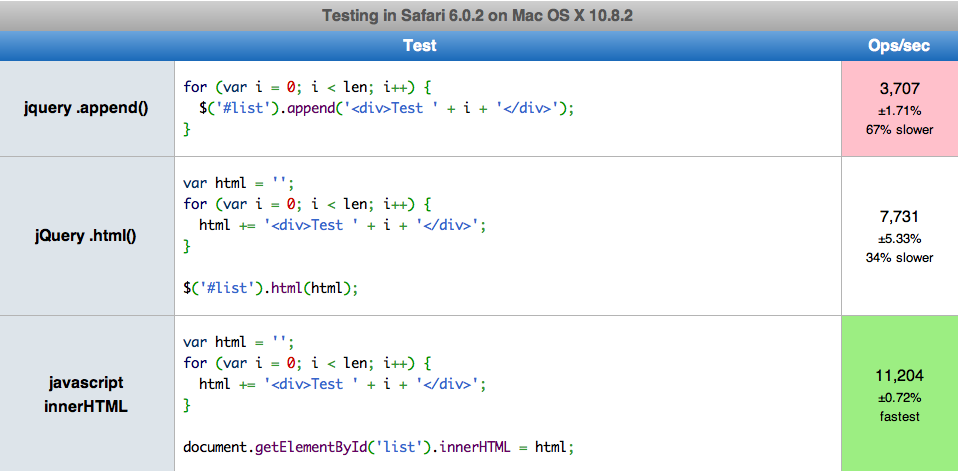Click the green 11,204 fastest cell
This screenshot has width=959, height=471.
point(900,394)
